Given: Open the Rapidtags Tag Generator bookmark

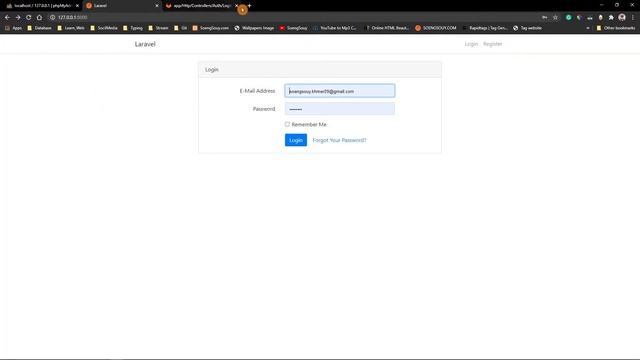Looking at the screenshot, I should click(484, 28).
